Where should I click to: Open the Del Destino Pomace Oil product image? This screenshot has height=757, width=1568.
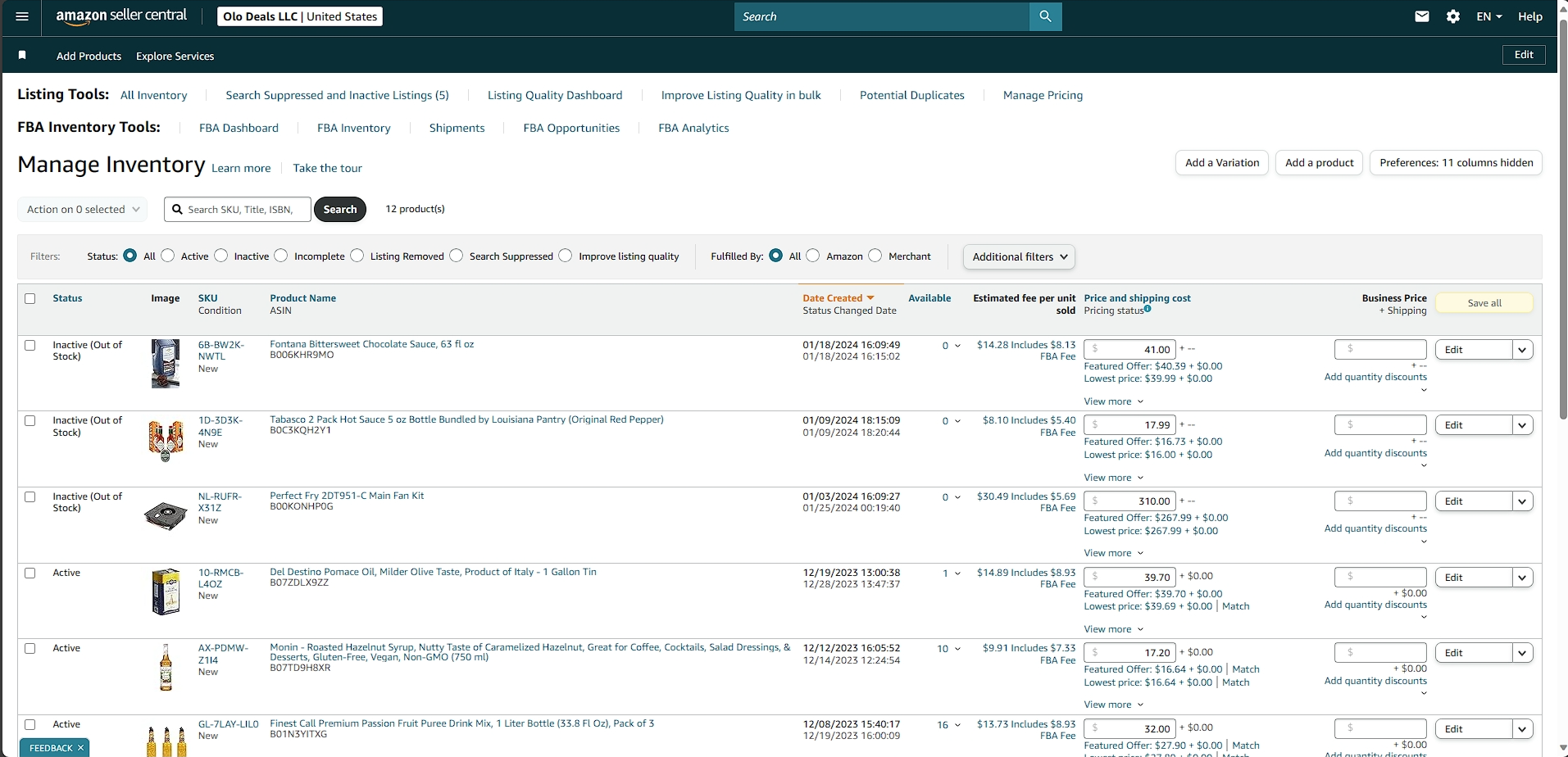point(166,592)
